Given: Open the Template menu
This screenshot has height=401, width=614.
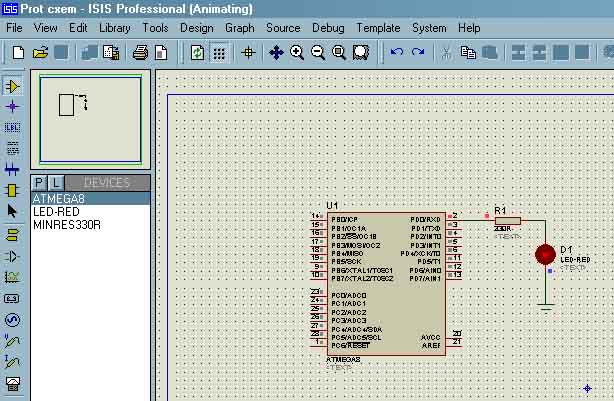Looking at the screenshot, I should (378, 28).
